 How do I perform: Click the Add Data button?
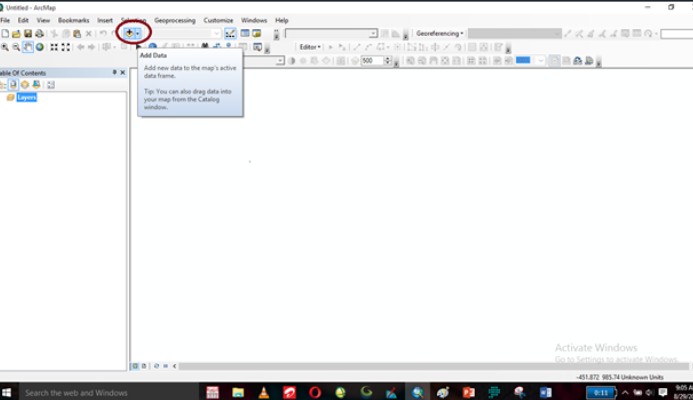[129, 33]
